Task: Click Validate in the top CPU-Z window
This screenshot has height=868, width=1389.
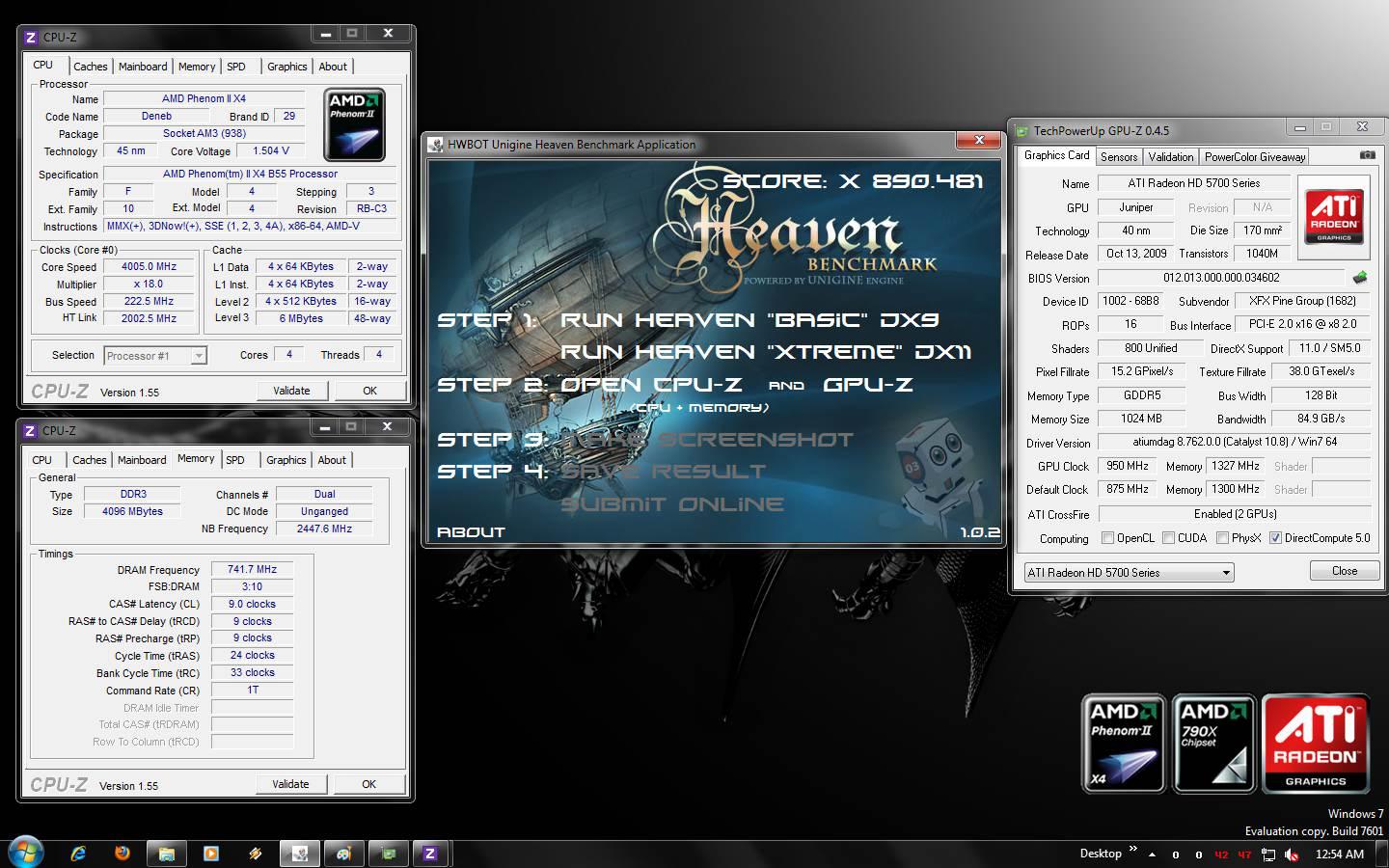Action: [291, 391]
